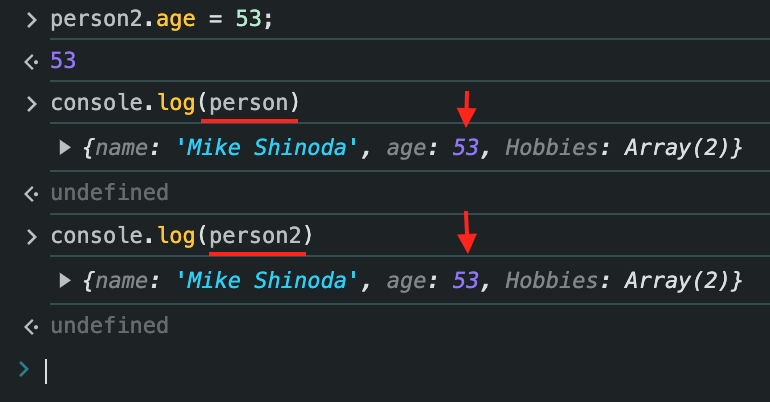Image resolution: width=770 pixels, height=402 pixels.
Task: Click the return arrow beside last undefined
Action: [x=31, y=325]
